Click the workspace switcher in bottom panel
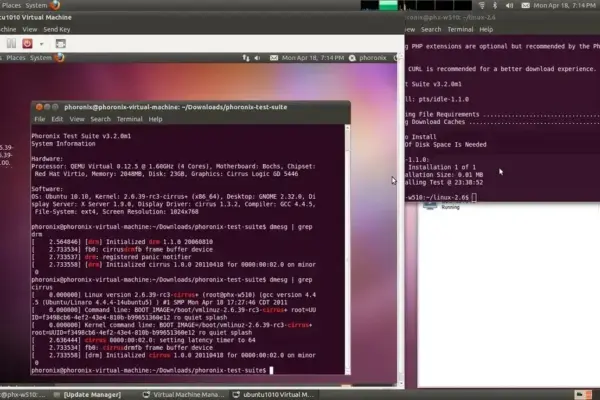The width and height of the screenshot is (600, 400). click(x=583, y=395)
